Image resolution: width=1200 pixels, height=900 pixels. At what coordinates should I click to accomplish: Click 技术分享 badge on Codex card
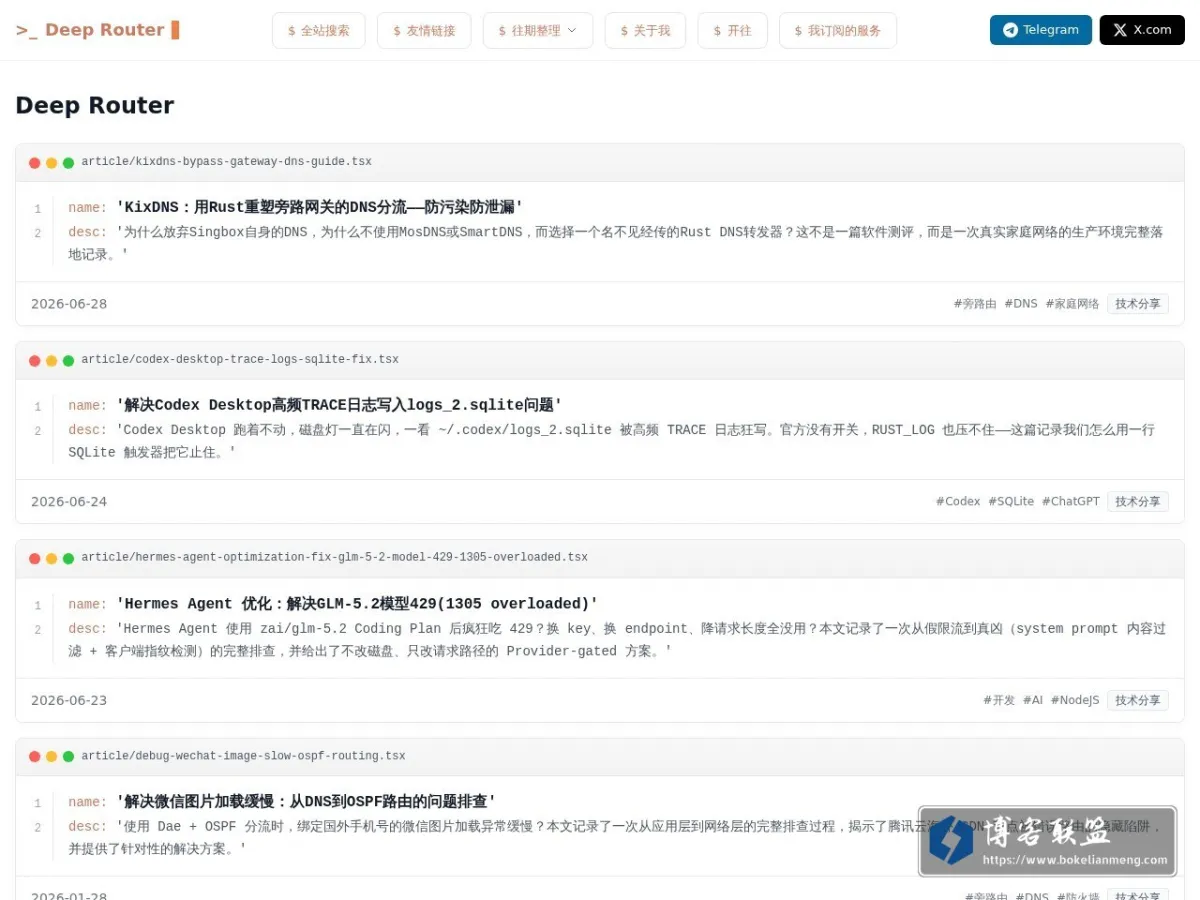[x=1138, y=502]
